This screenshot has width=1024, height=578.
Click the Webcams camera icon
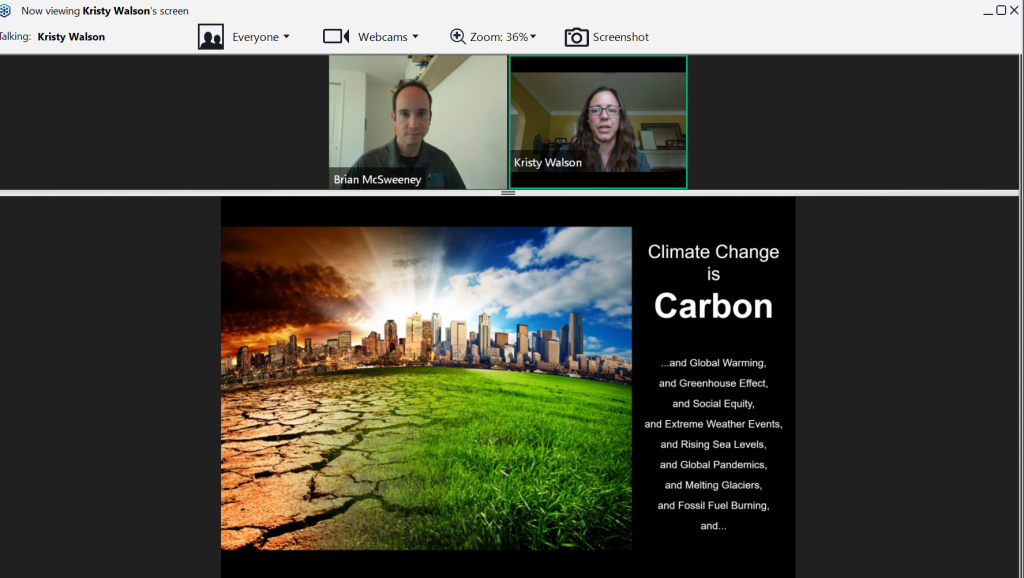pyautogui.click(x=336, y=37)
